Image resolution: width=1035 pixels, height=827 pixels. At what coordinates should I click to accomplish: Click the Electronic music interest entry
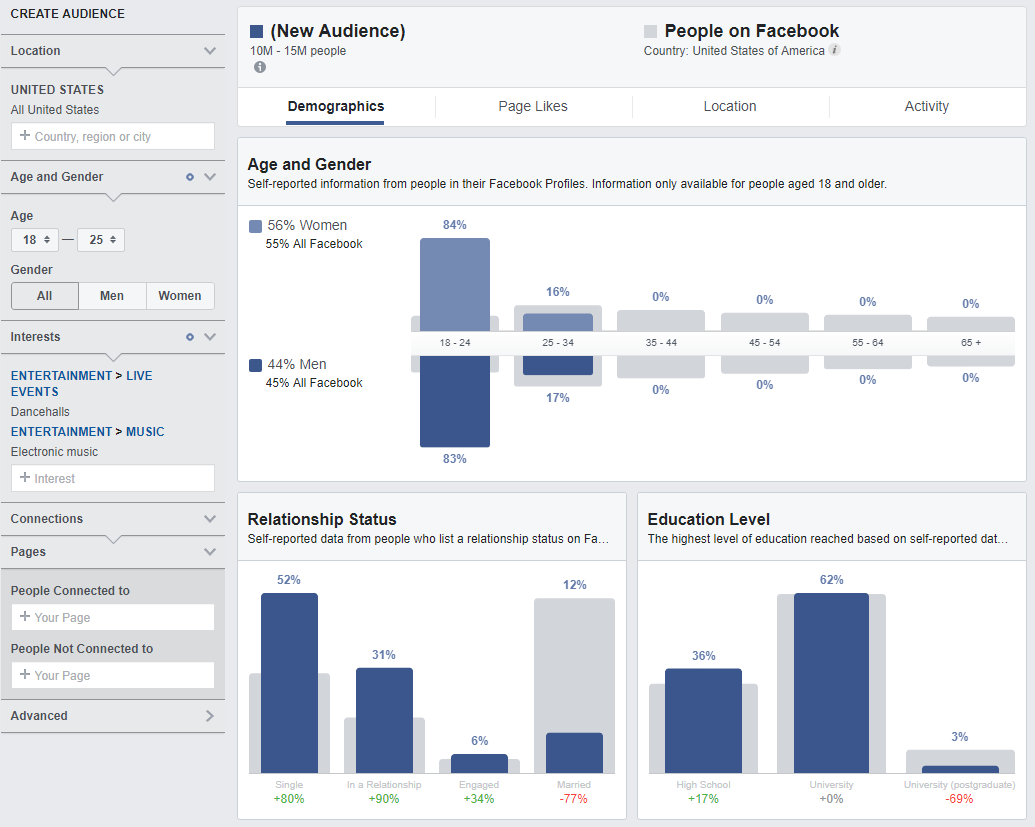tap(54, 452)
